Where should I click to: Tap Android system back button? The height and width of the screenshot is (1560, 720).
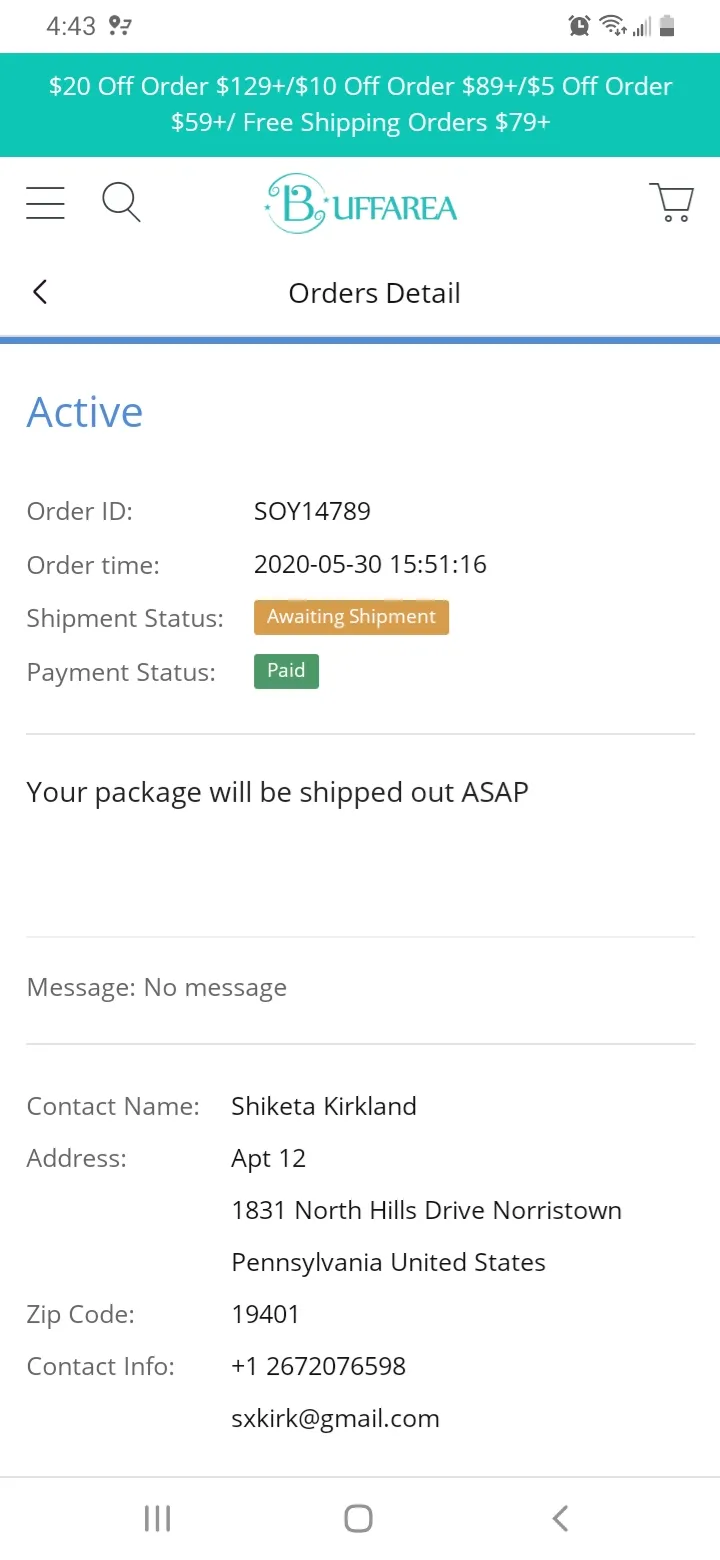tap(560, 1518)
